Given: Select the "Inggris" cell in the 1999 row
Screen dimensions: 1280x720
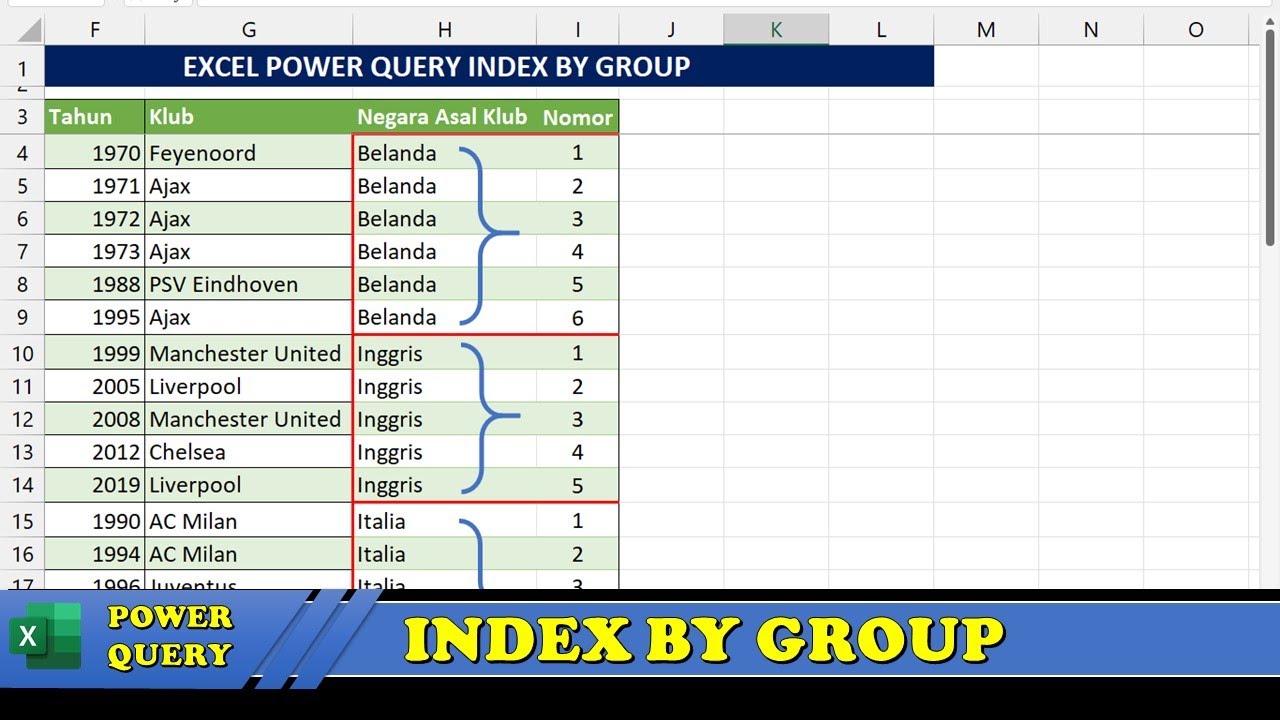Looking at the screenshot, I should coord(445,353).
